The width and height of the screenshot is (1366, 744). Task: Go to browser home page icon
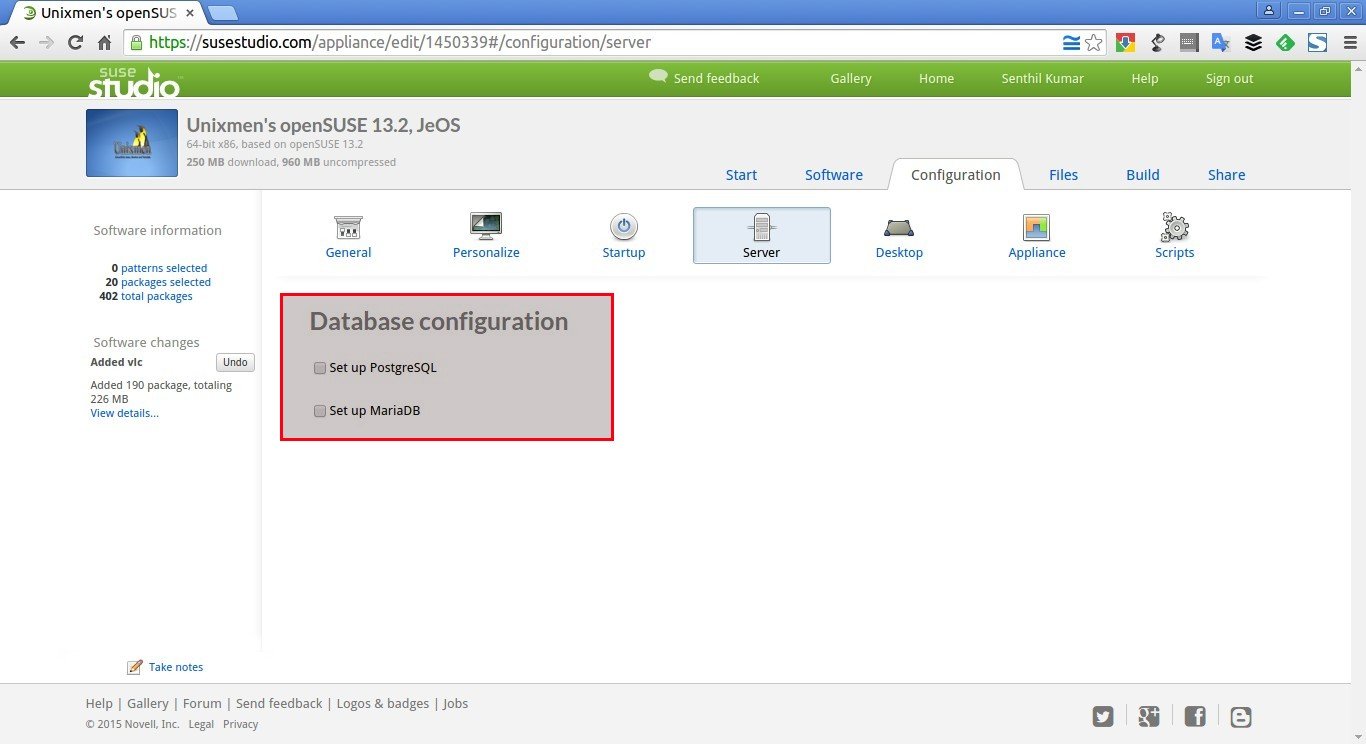(104, 42)
